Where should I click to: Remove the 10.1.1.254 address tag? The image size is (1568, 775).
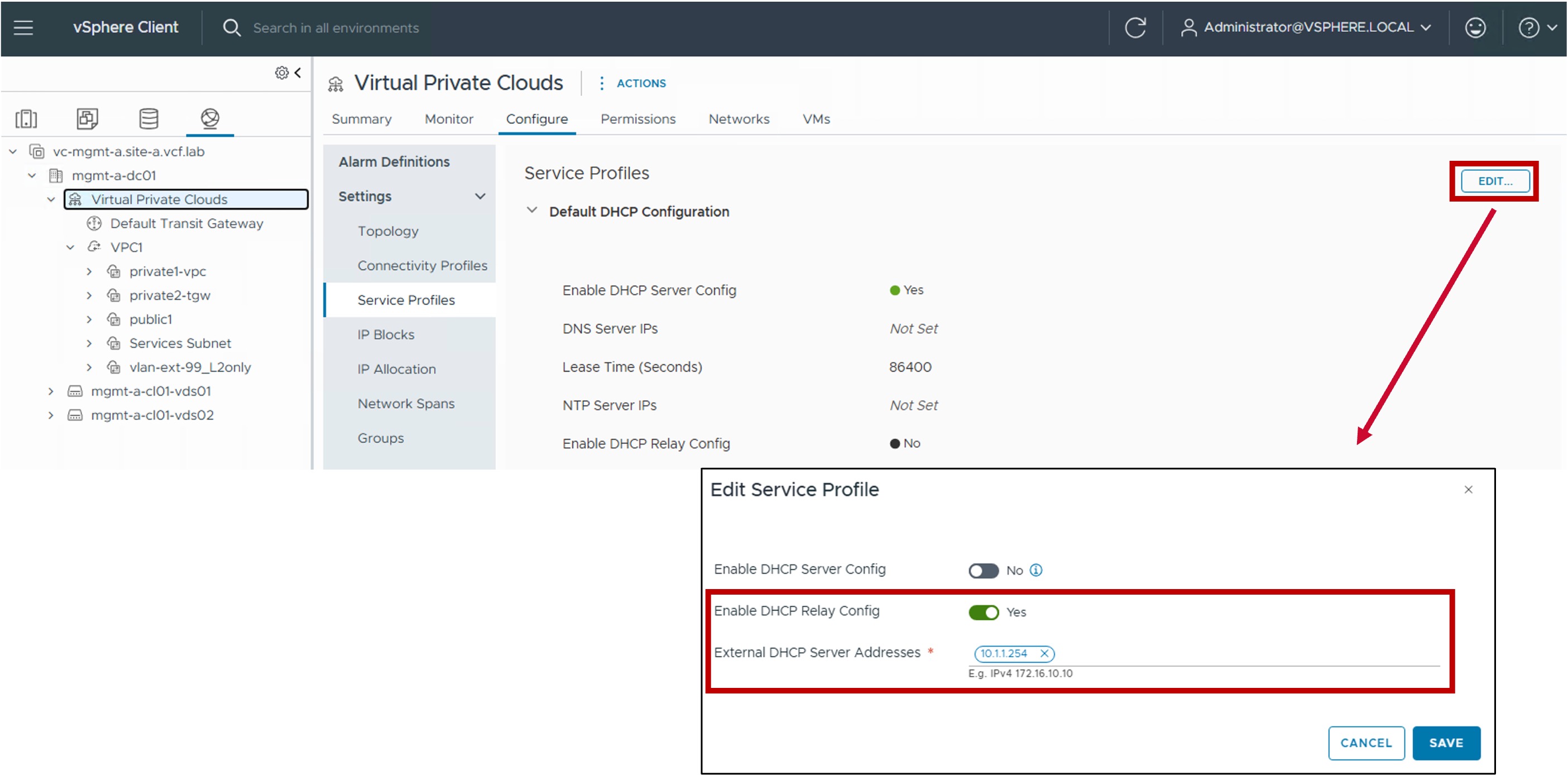pyautogui.click(x=1044, y=653)
